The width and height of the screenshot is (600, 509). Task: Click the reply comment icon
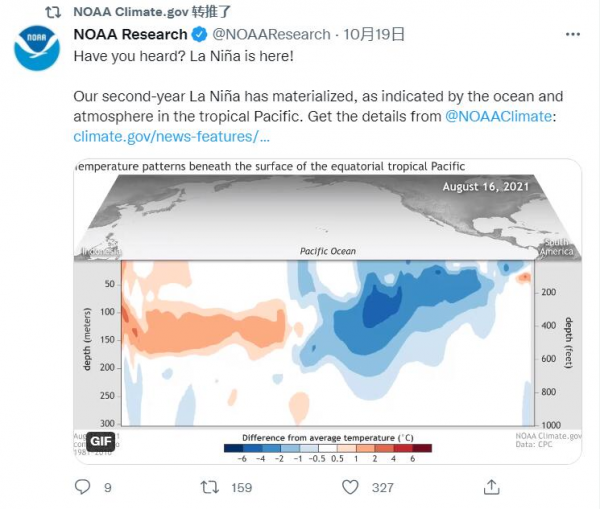(x=84, y=487)
